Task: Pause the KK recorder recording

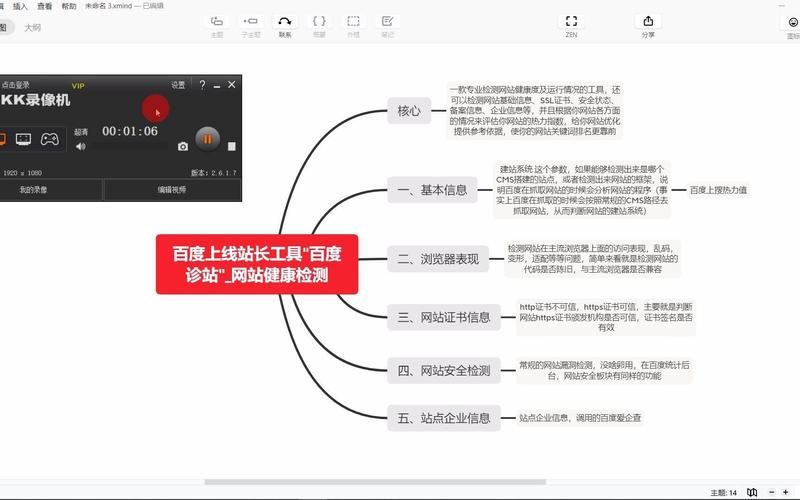Action: [207, 139]
